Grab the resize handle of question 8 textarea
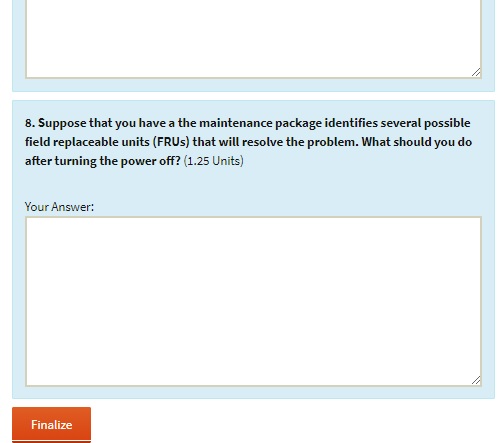The height and width of the screenshot is (443, 501). coord(476,380)
